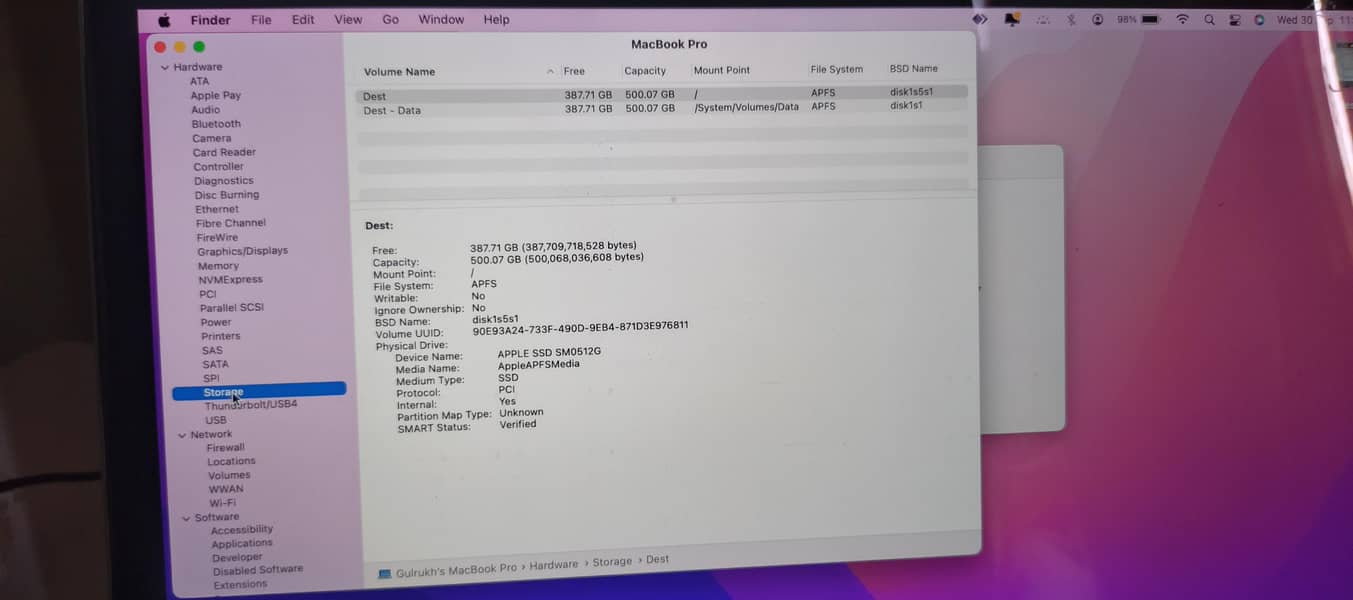
Task: Select Parallel SCSI in the sidebar
Action: click(x=232, y=308)
